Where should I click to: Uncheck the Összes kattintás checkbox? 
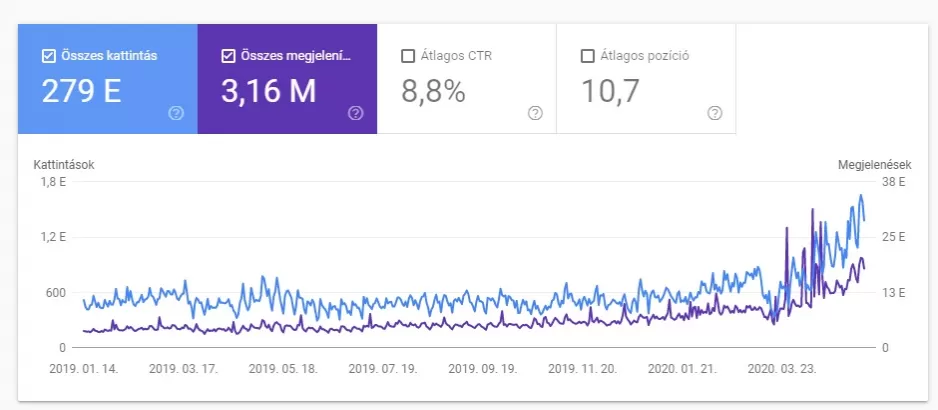click(x=48, y=56)
